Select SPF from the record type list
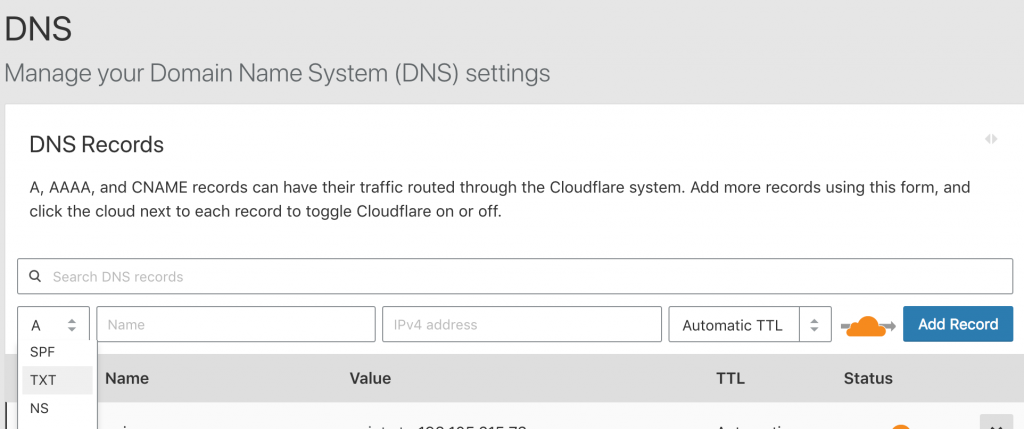Image resolution: width=1024 pixels, height=429 pixels. (x=57, y=352)
